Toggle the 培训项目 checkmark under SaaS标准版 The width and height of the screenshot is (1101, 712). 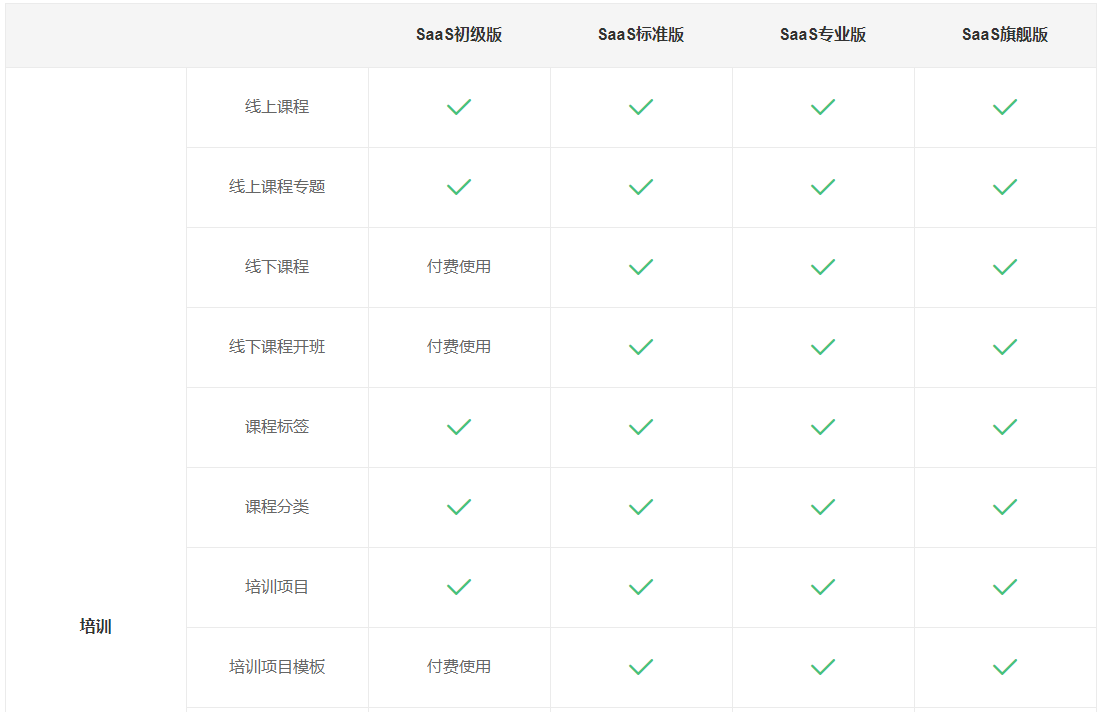tap(641, 587)
